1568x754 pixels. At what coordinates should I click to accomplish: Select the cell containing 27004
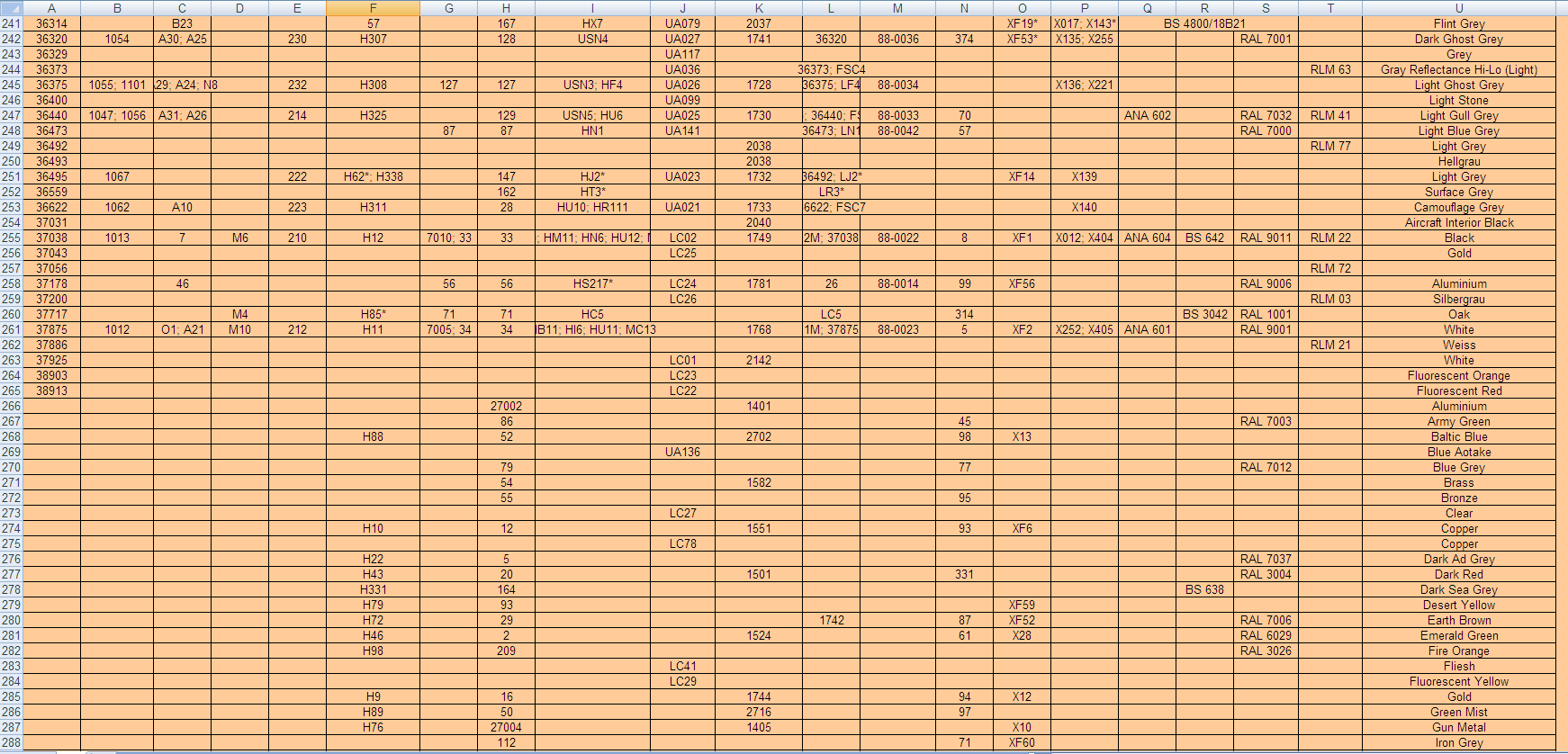506,728
